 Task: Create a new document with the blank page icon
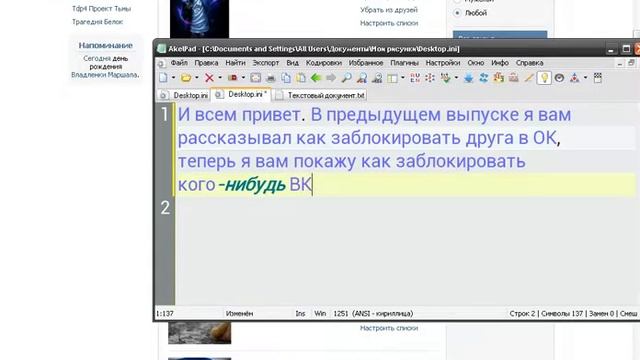[x=164, y=78]
